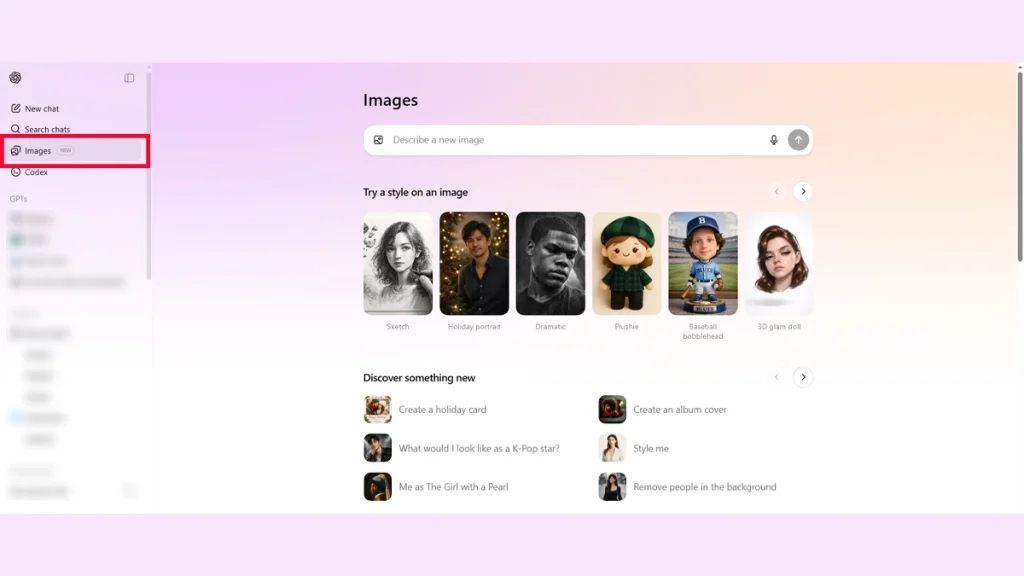Choose the Plushie style thumbnail
The width and height of the screenshot is (1024, 576).
pos(626,263)
